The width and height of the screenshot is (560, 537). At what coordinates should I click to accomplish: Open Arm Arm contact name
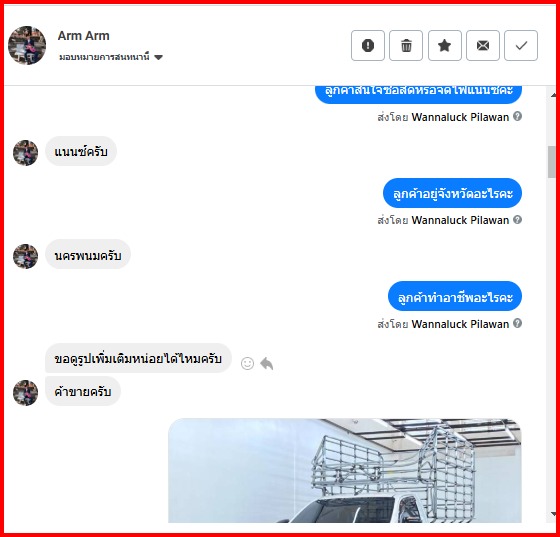click(x=84, y=36)
